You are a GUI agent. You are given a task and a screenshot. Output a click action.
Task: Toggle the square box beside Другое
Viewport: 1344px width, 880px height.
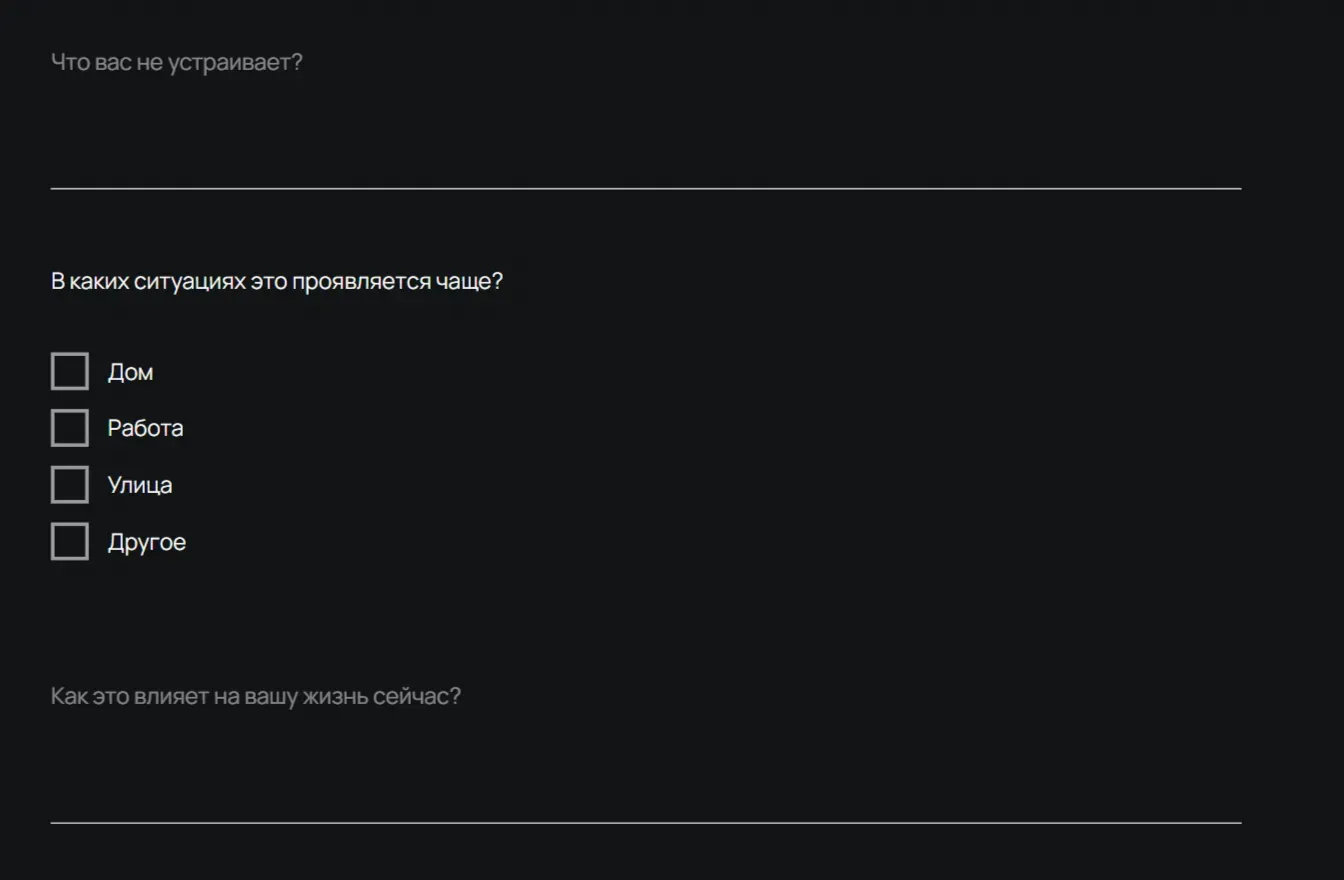[x=70, y=542]
